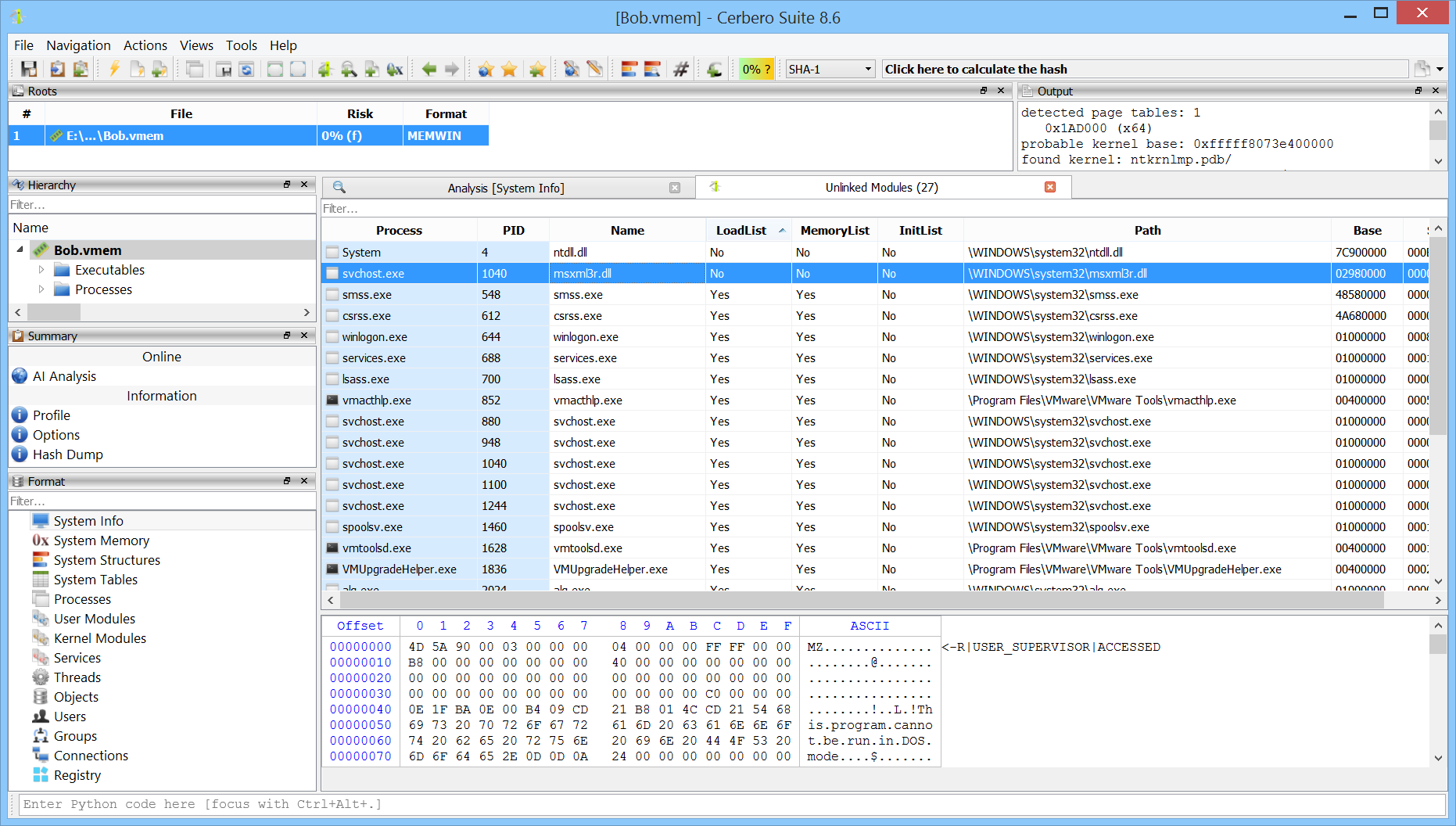The height and width of the screenshot is (826, 1456).
Task: Switch to the Analysis [System Info] tab
Action: pyautogui.click(x=505, y=188)
